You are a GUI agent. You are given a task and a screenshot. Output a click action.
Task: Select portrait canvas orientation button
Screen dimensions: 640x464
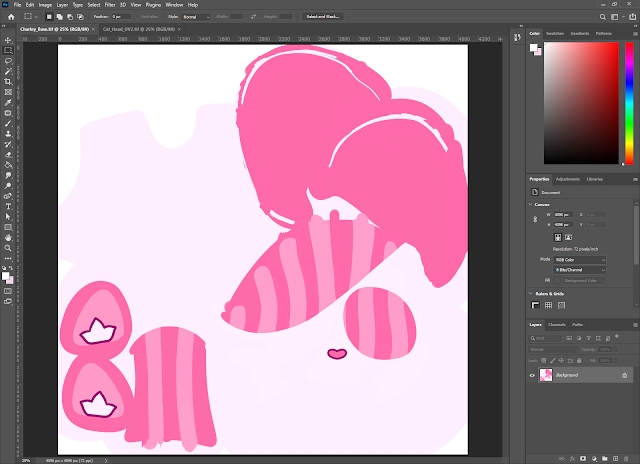(x=558, y=237)
